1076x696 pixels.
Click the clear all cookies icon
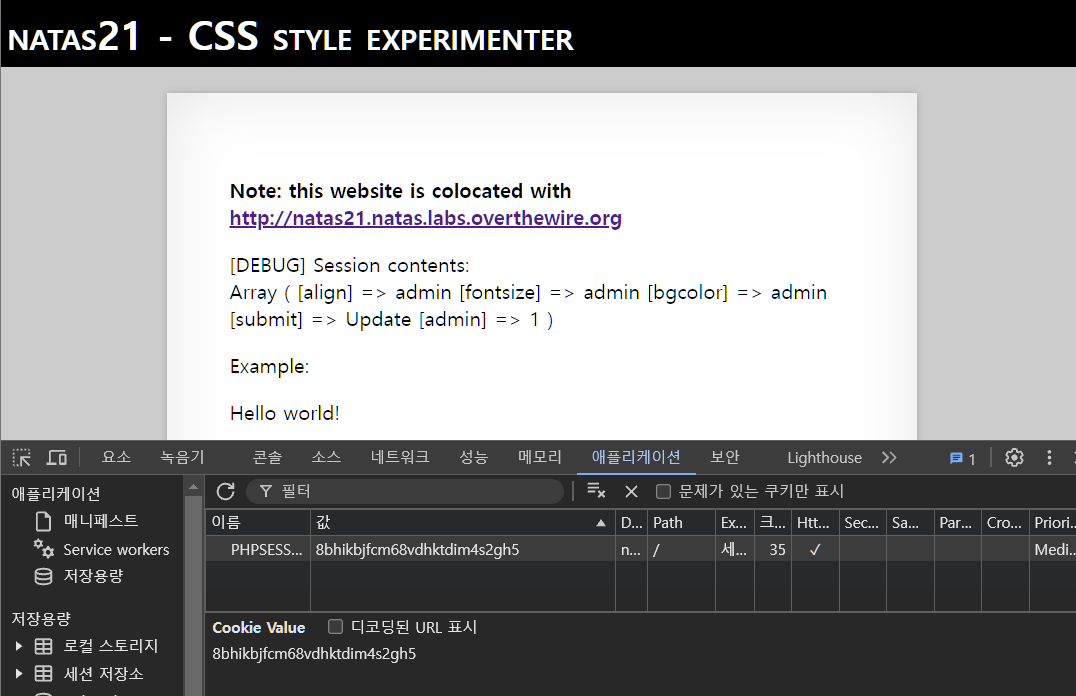click(596, 491)
